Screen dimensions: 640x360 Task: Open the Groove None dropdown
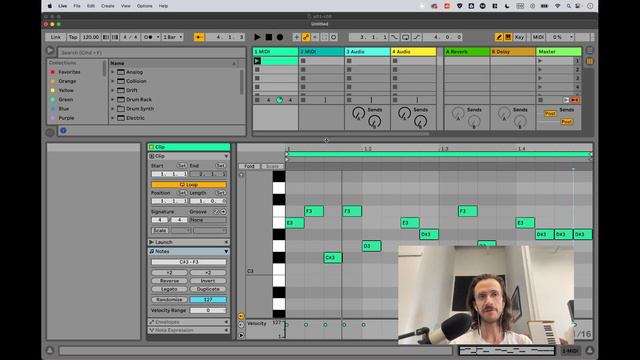pyautogui.click(x=208, y=220)
